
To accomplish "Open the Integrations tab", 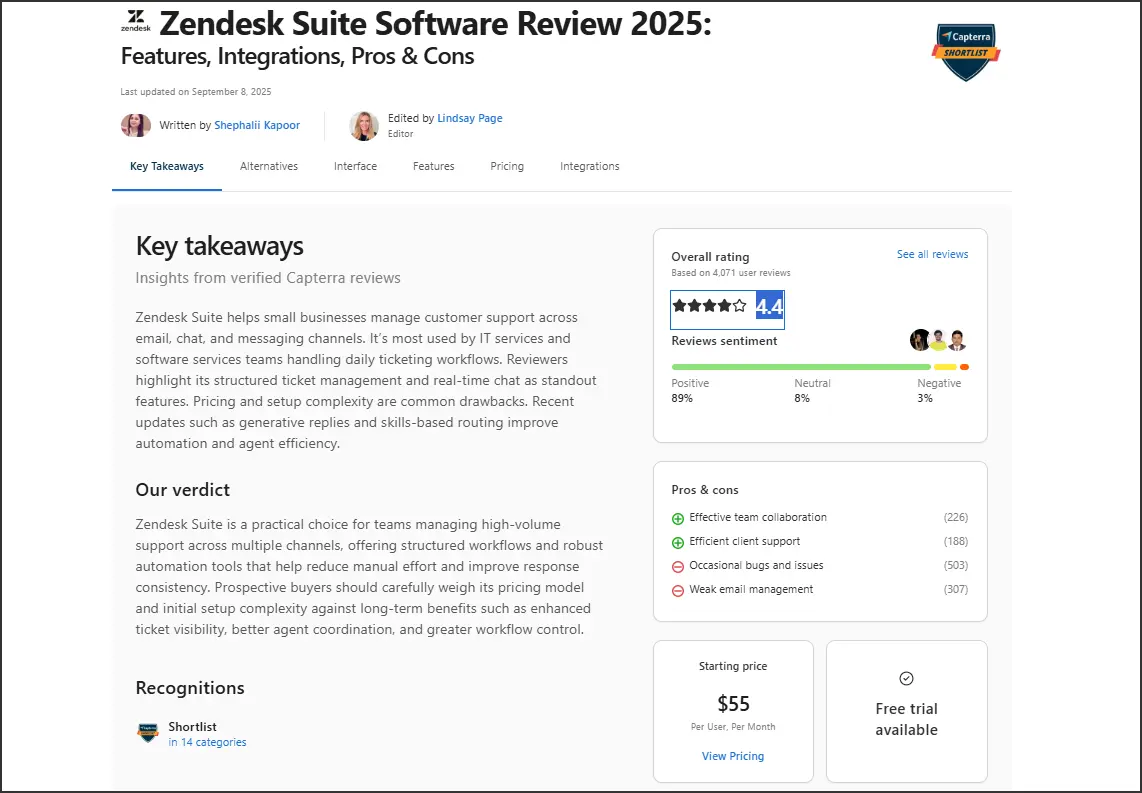I will (x=590, y=166).
